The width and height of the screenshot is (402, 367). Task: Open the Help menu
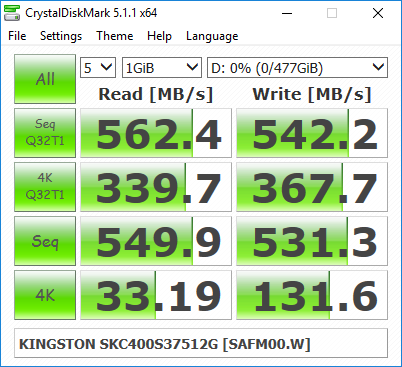159,36
